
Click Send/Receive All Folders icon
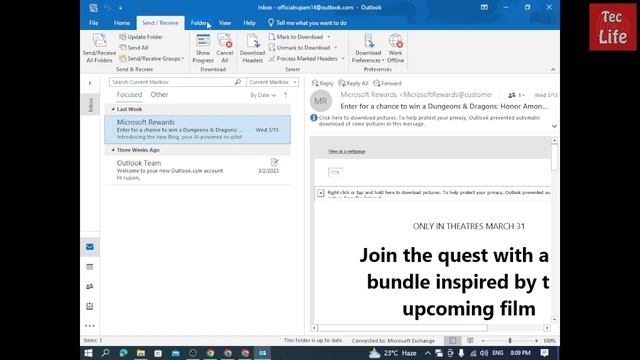pyautogui.click(x=99, y=48)
